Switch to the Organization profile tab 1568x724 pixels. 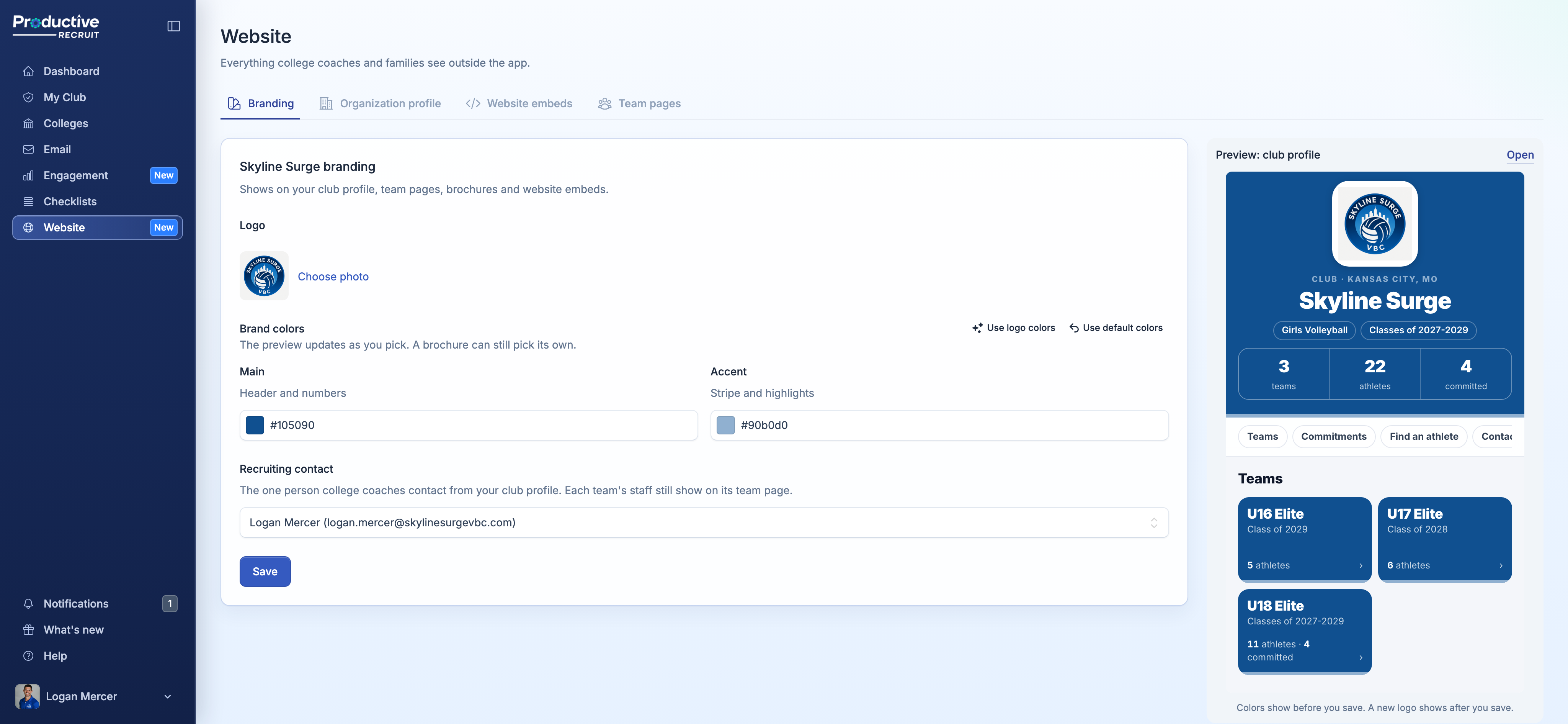(381, 103)
